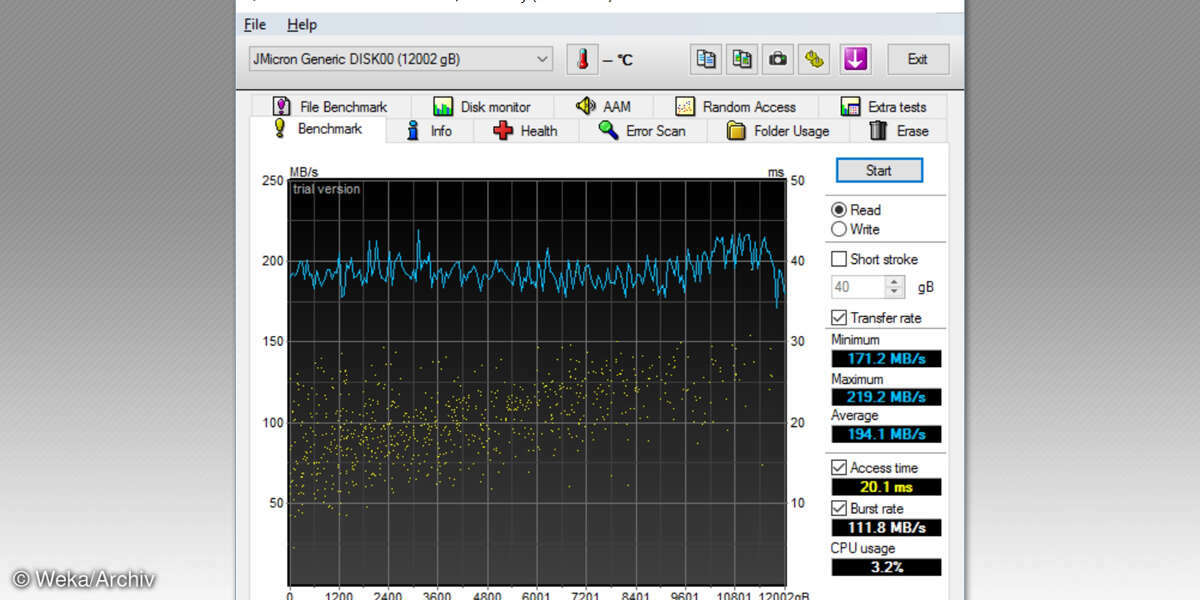Disable the Burst rate checkbox

click(x=839, y=508)
